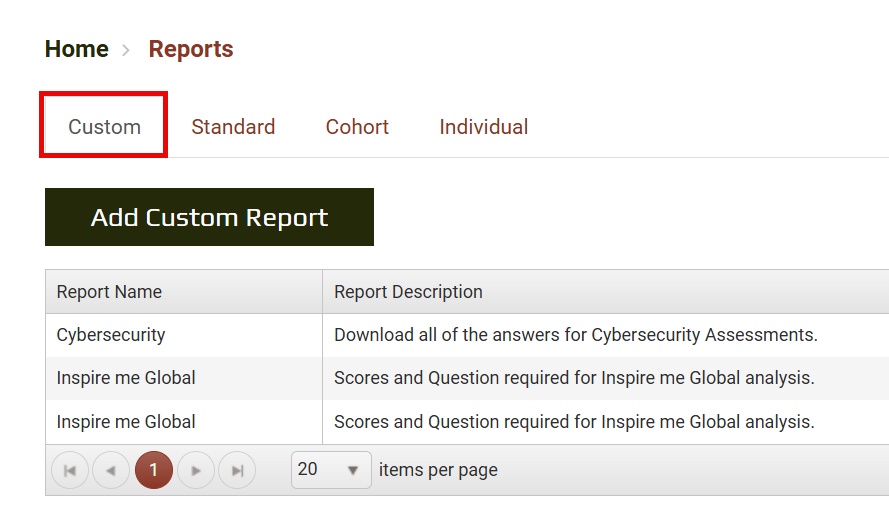Open the Cohort tab
This screenshot has width=889, height=518.
coord(357,127)
